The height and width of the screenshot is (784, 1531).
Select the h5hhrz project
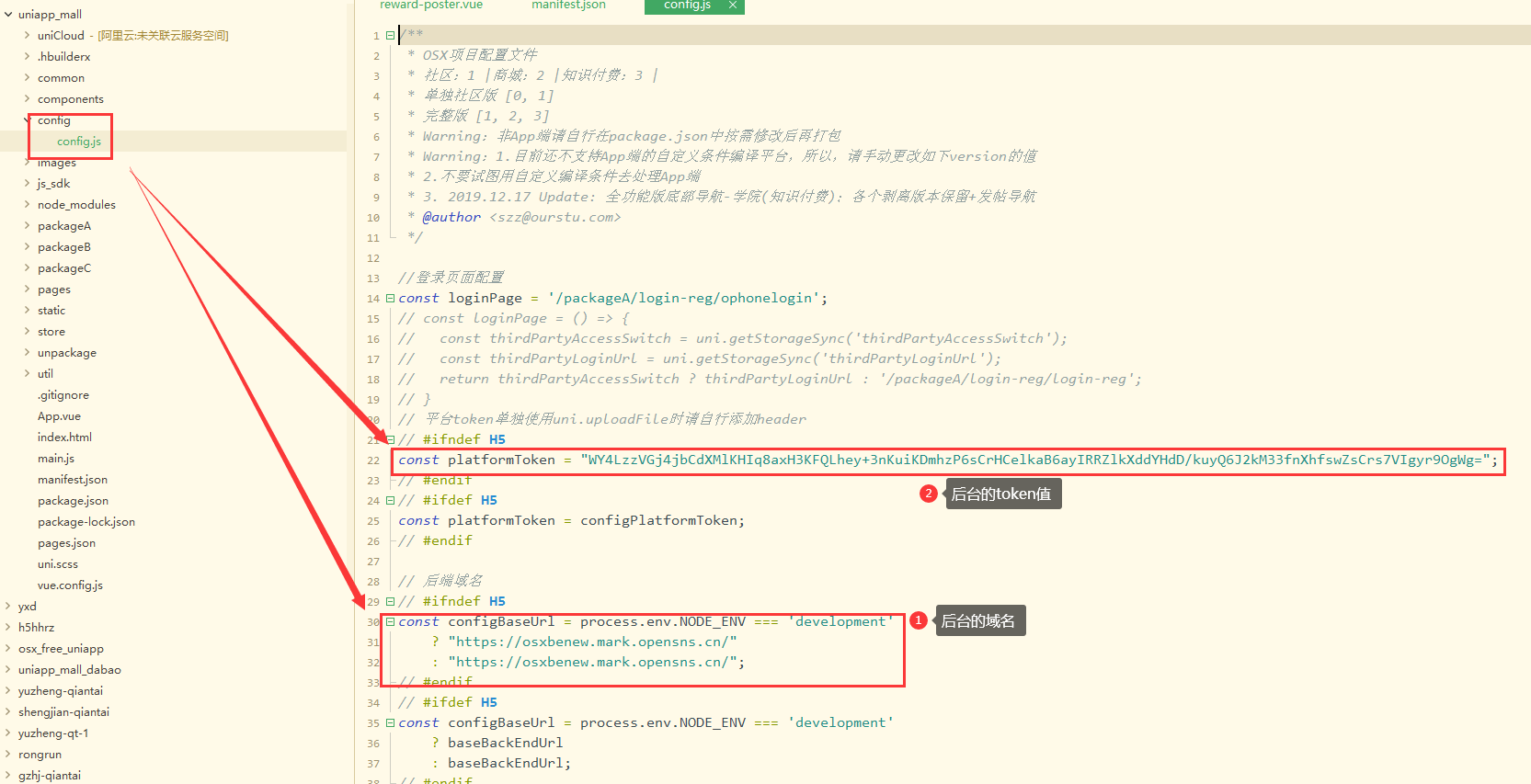pyautogui.click(x=36, y=628)
